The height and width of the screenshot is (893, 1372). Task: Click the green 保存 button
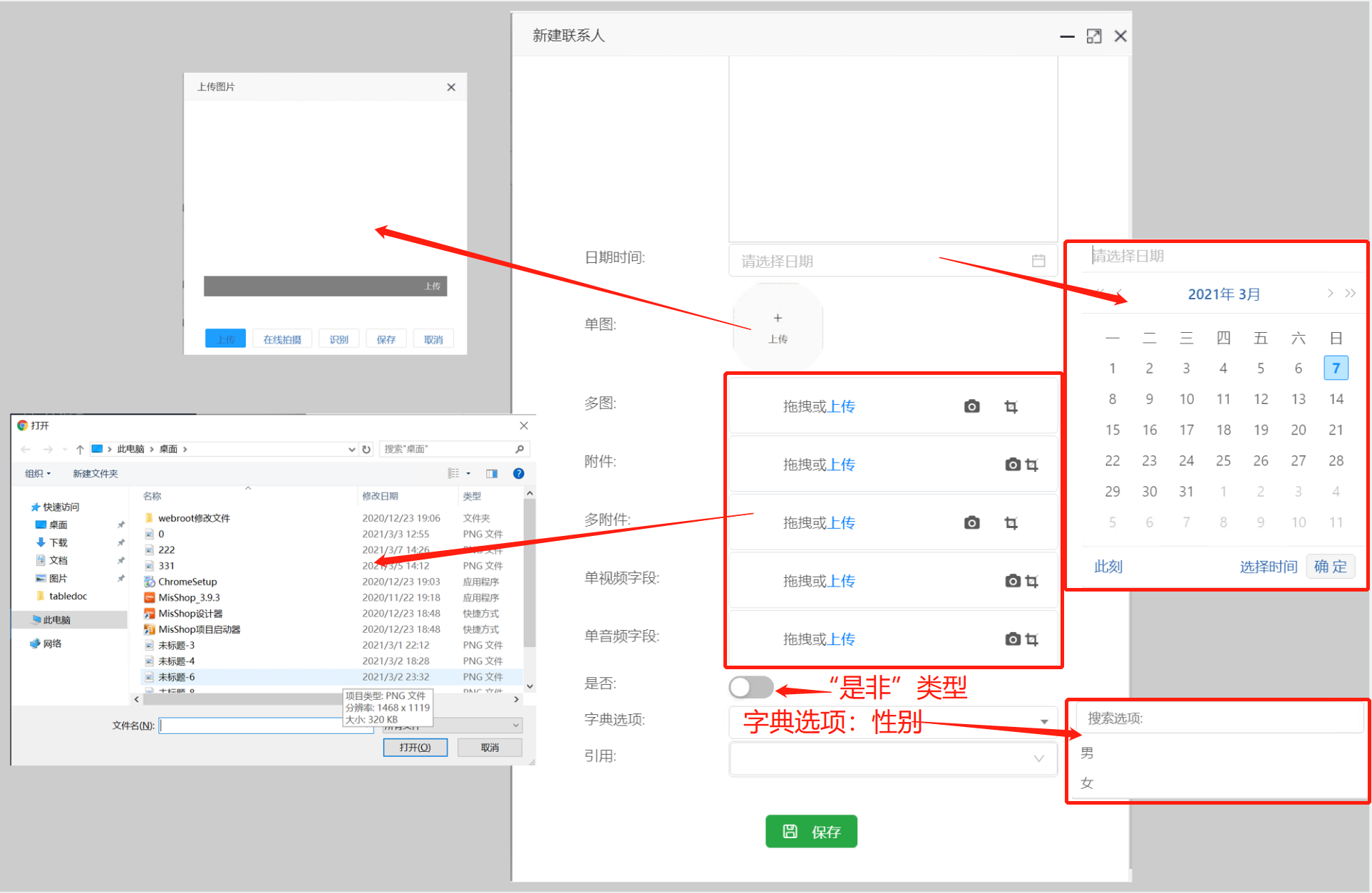coord(811,831)
